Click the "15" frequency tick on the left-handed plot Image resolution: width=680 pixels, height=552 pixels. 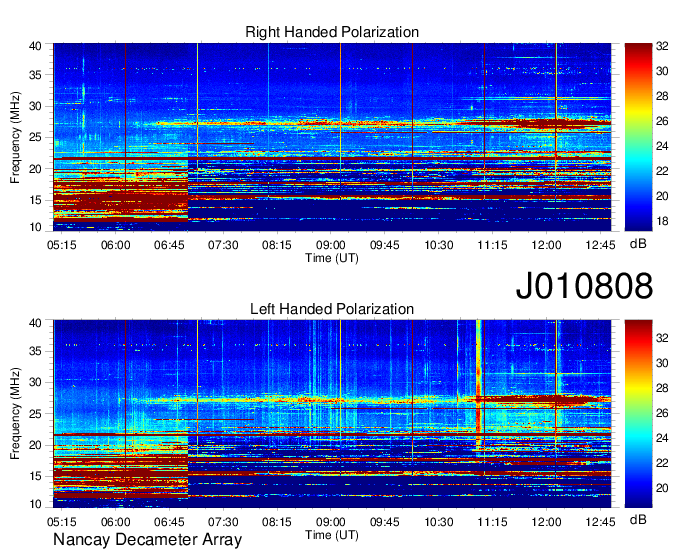(x=36, y=476)
